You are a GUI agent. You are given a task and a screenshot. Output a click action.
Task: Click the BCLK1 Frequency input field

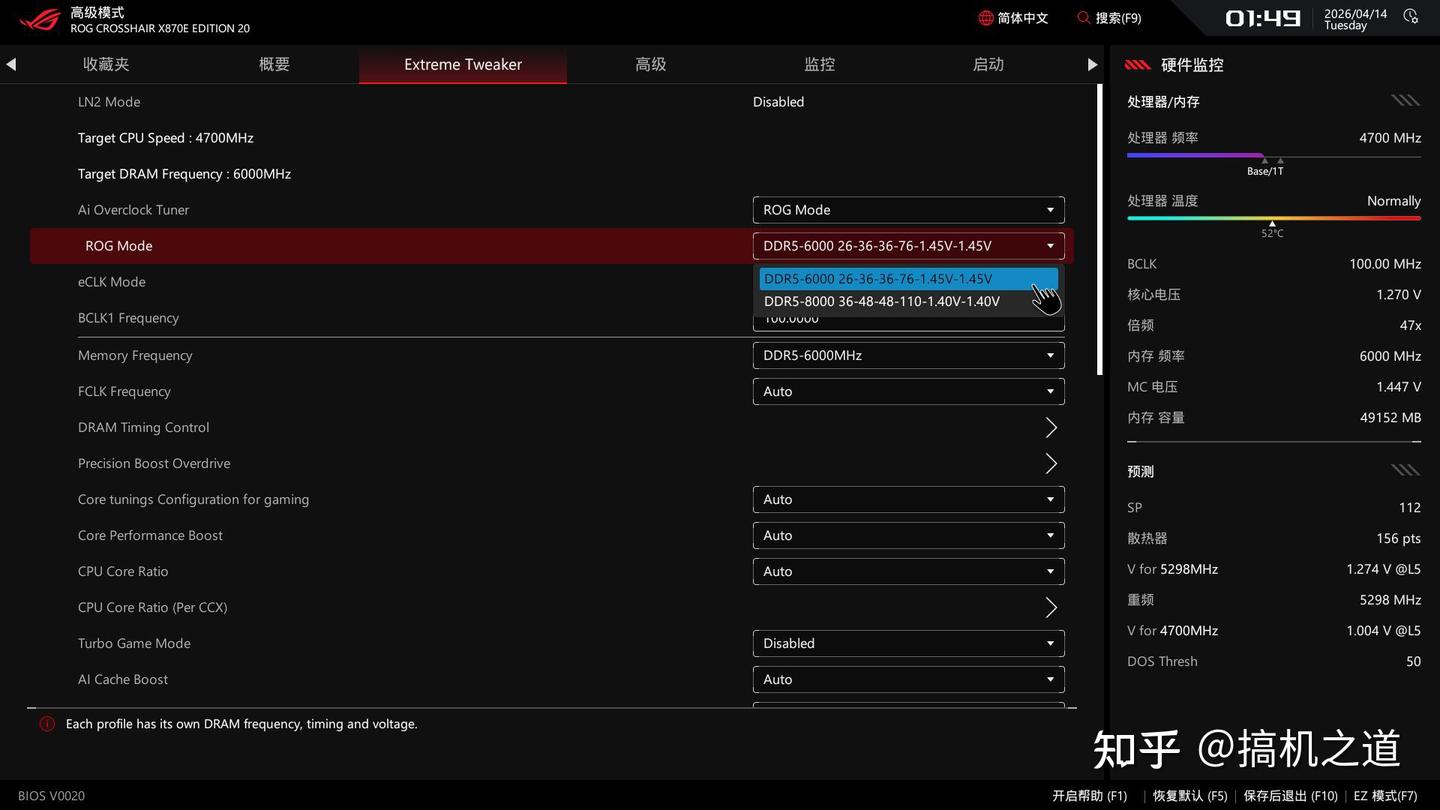tap(908, 322)
